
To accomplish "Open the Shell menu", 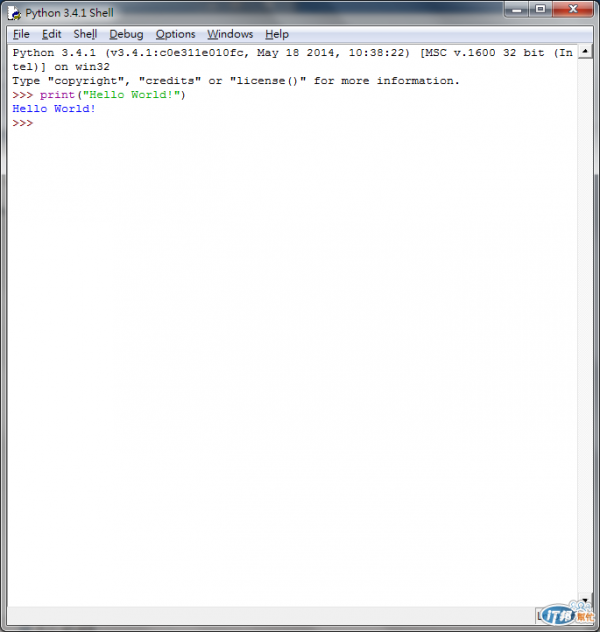I will (x=85, y=34).
